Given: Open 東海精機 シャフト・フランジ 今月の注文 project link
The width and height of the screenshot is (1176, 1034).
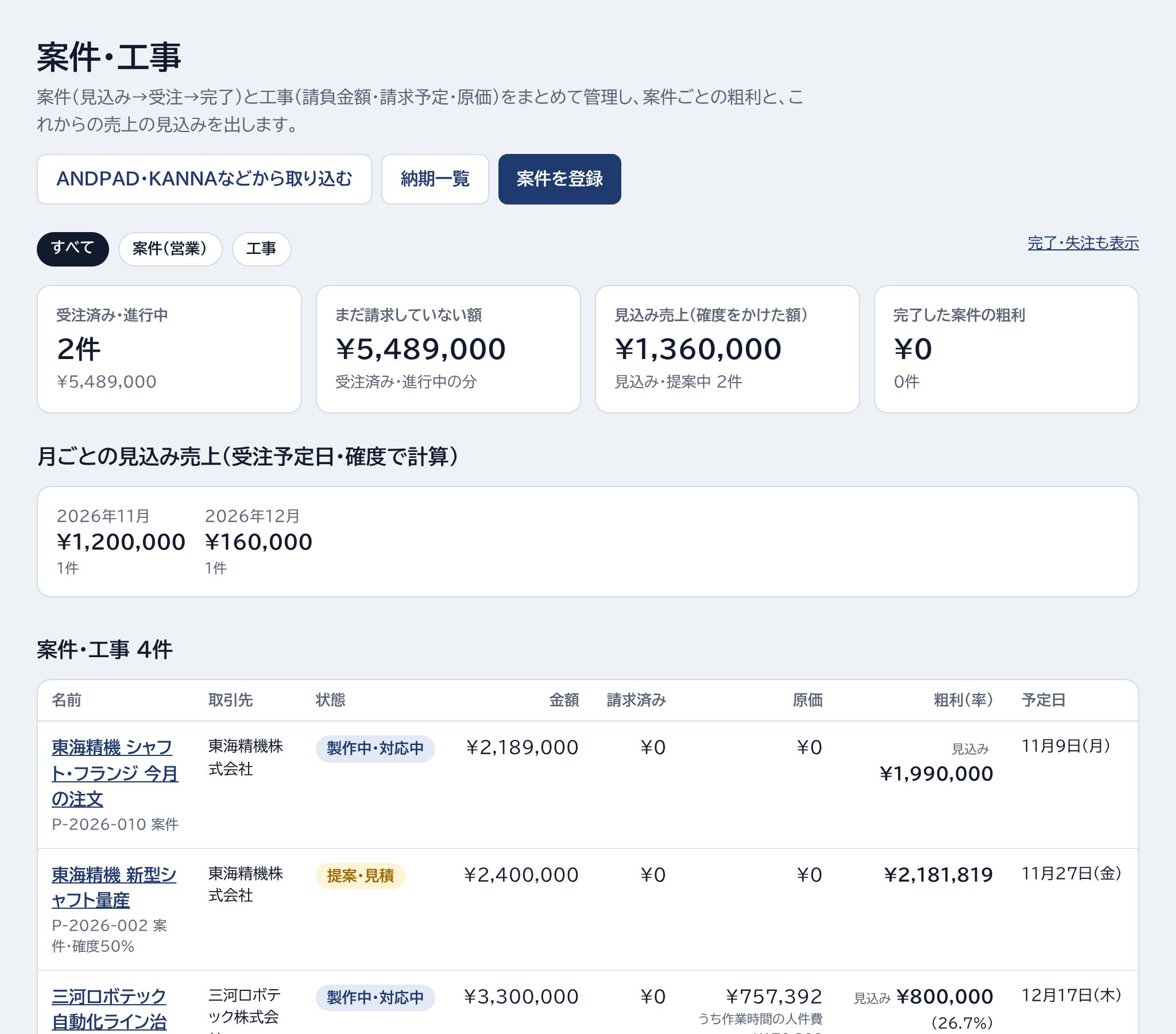Looking at the screenshot, I should (114, 773).
